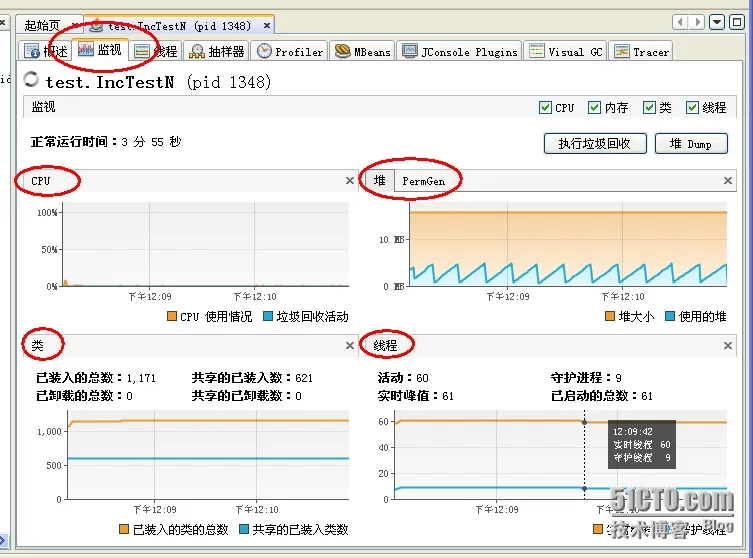This screenshot has width=753, height=558.
Task: Open the 抽样器 sampler tab
Action: (217, 51)
